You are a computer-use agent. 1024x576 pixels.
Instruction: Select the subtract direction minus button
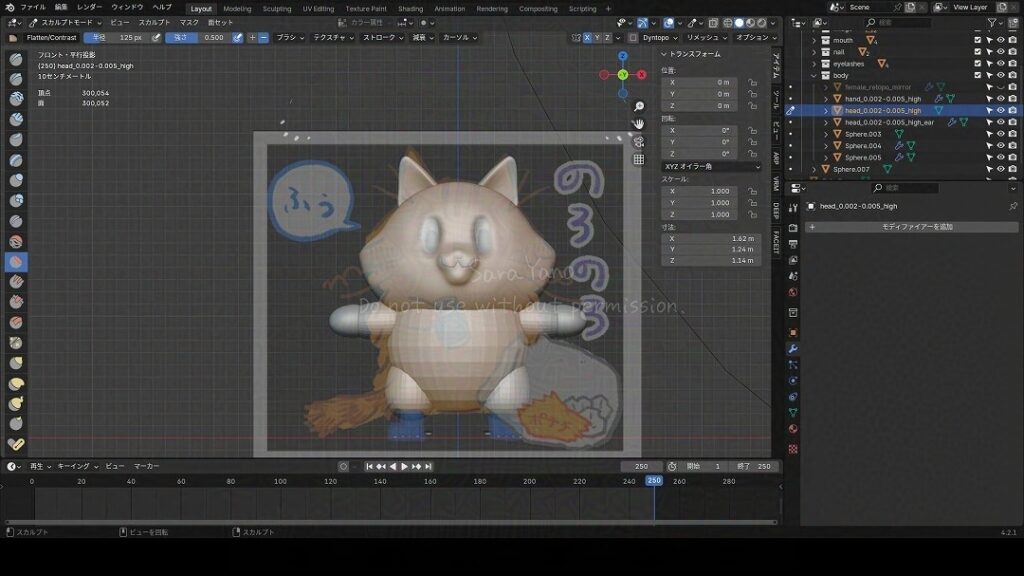264,37
